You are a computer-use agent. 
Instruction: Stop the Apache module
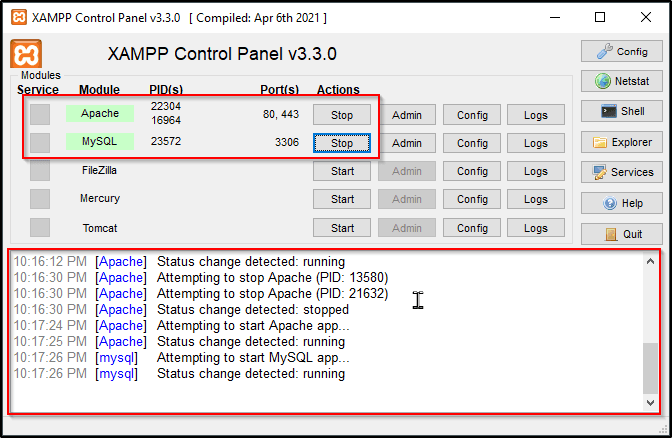(342, 115)
